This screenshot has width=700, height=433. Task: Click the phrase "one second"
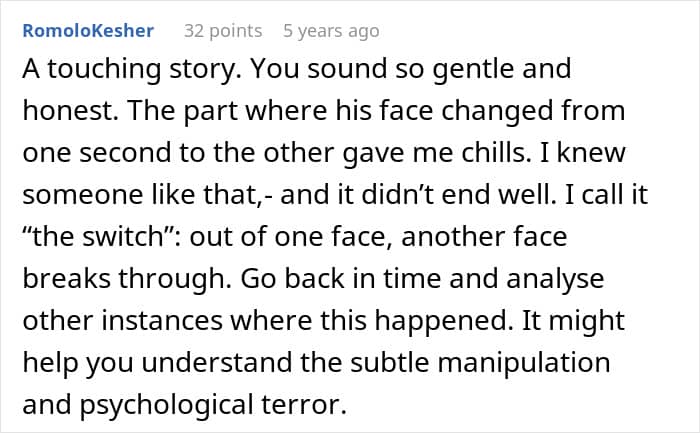pyautogui.click(x=89, y=147)
